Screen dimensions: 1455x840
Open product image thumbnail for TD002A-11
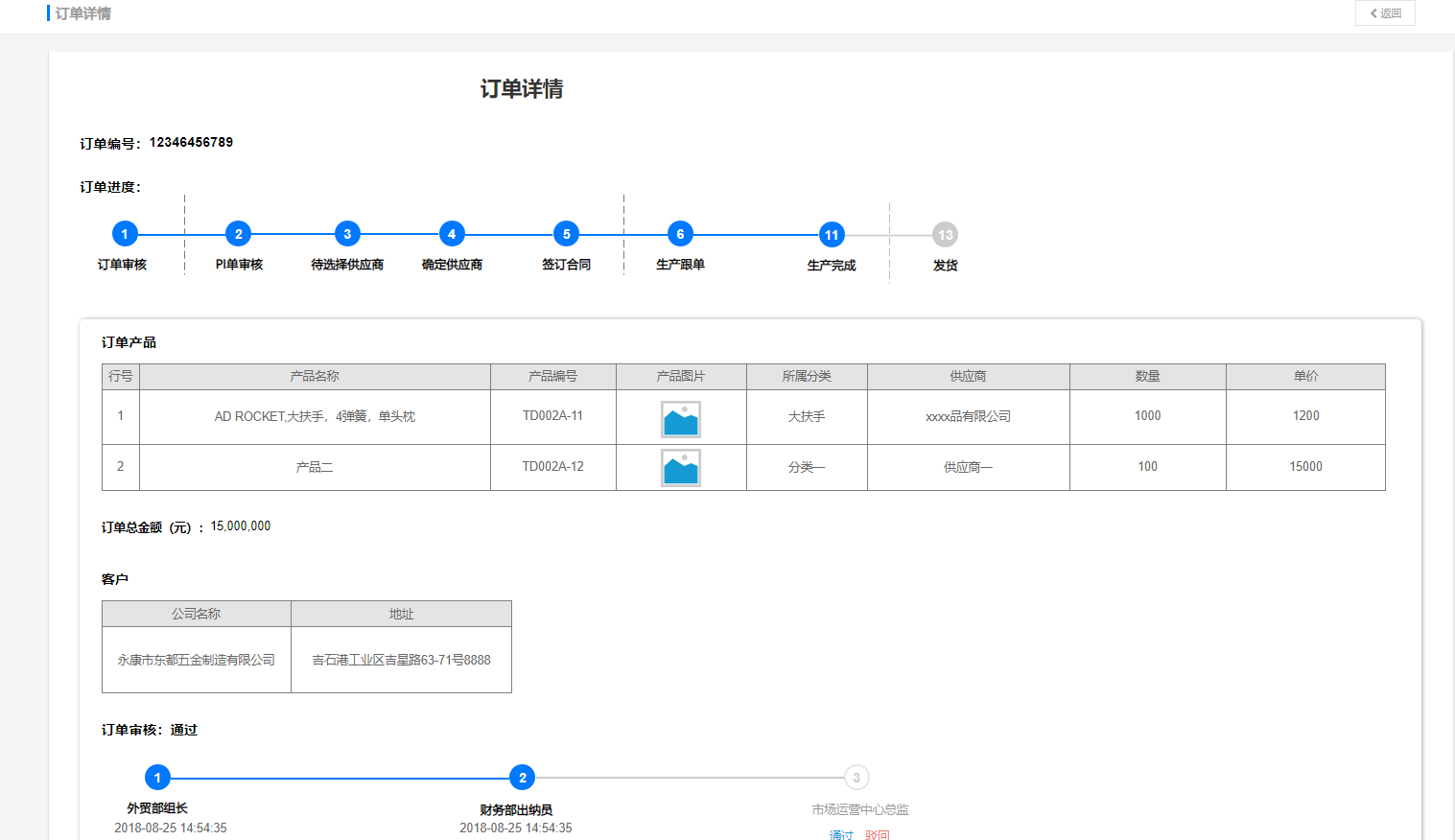[x=681, y=419]
